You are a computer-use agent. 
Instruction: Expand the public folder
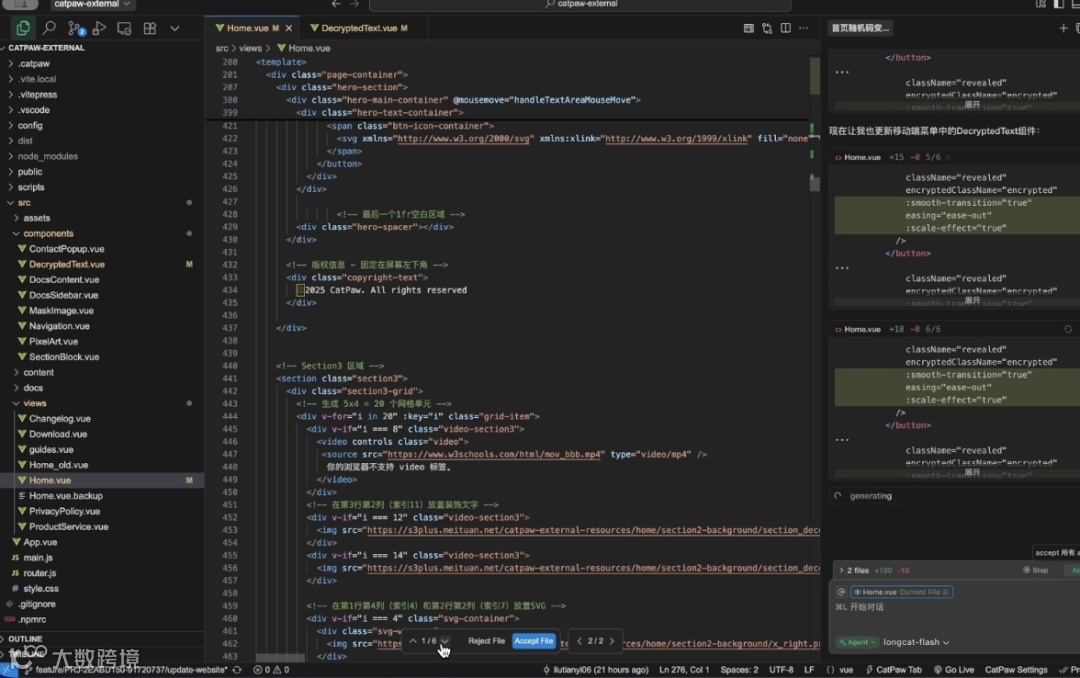click(30, 172)
